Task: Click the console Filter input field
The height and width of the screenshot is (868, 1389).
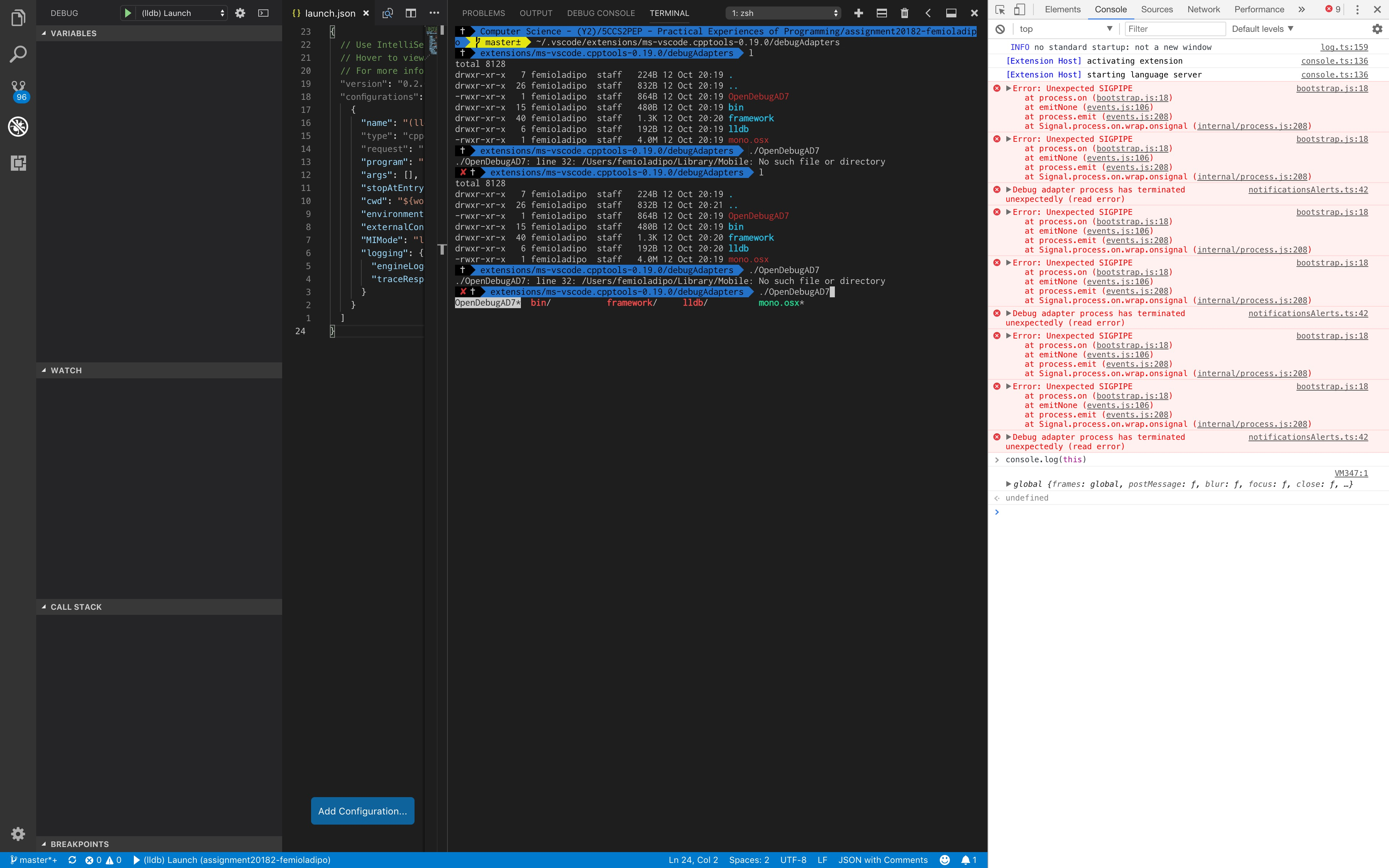Action: 1175,29
